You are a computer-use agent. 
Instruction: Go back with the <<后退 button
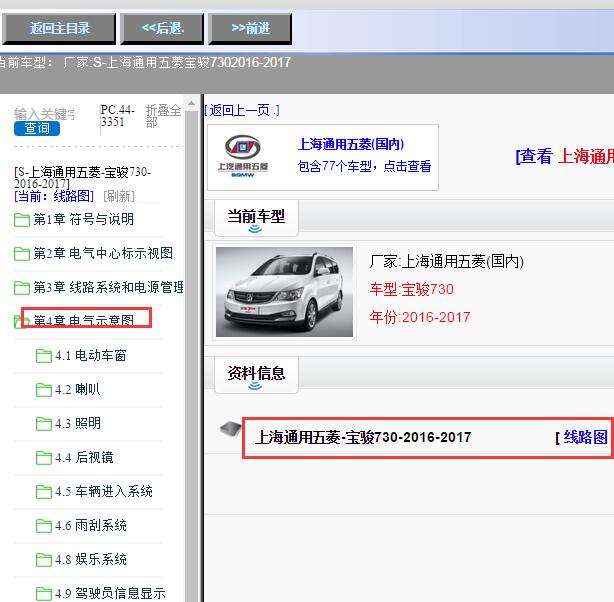(x=162, y=29)
